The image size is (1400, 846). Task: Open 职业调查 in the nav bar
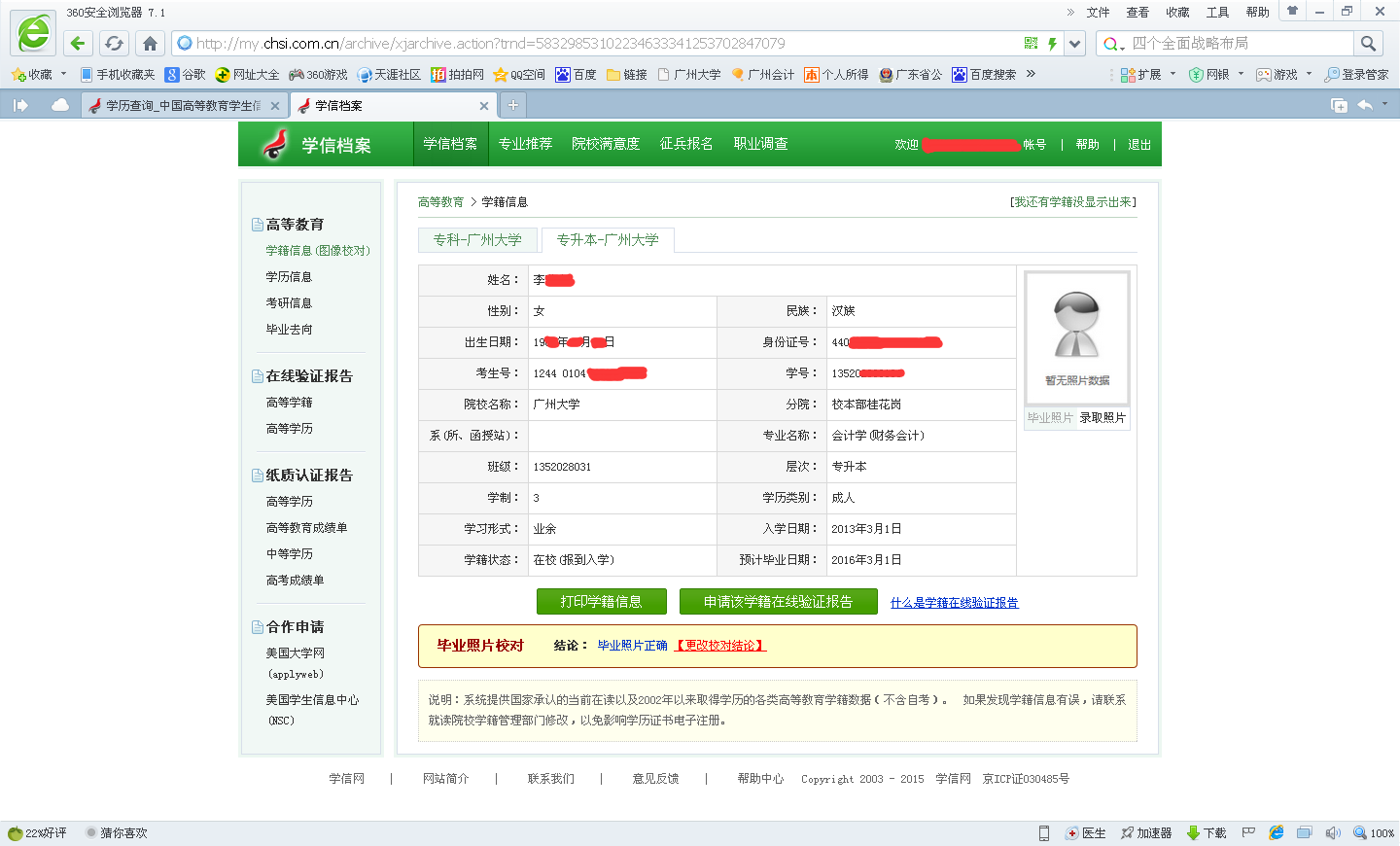760,144
